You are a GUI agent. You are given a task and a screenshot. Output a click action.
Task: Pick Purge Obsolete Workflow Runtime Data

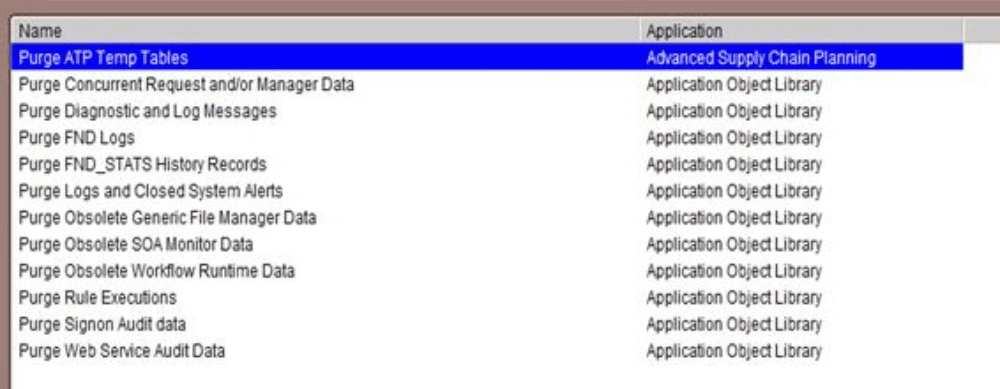click(x=156, y=271)
